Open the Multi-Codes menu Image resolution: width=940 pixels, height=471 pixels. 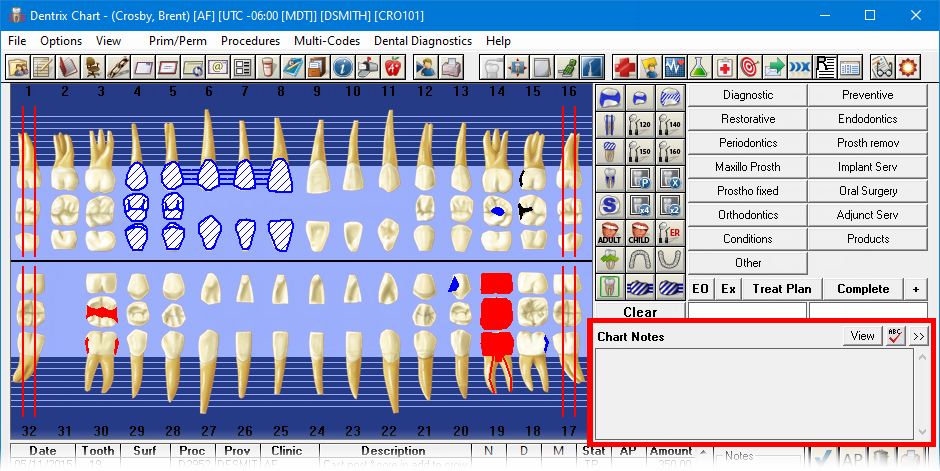coord(327,41)
